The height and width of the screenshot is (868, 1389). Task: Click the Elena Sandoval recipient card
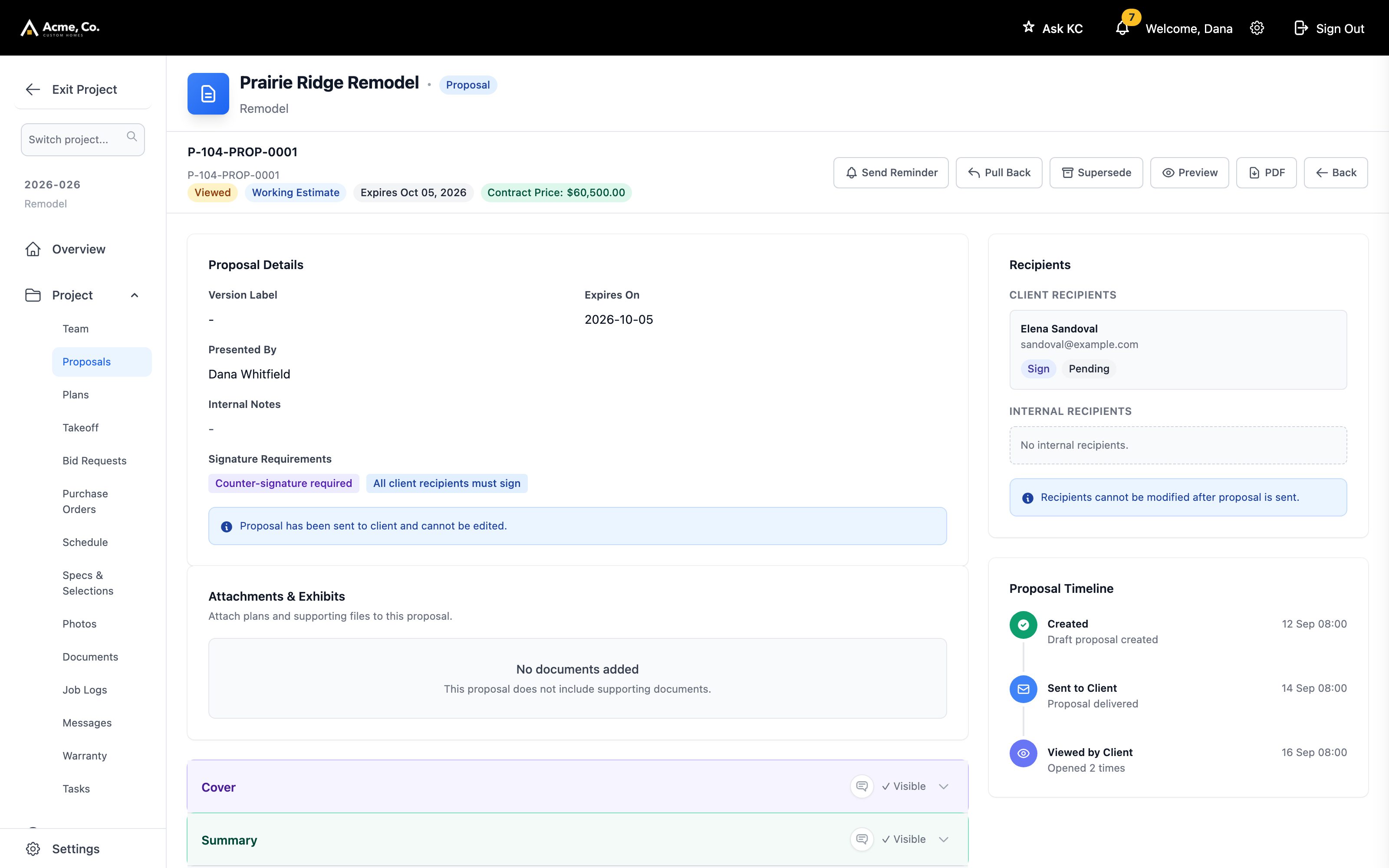[1178, 350]
